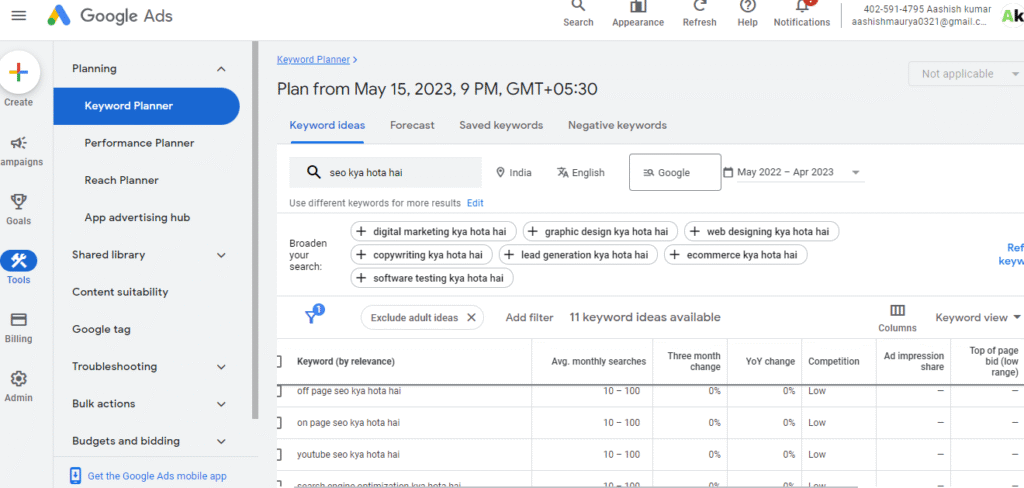Image resolution: width=1024 pixels, height=488 pixels.
Task: Switch to Forecast tab
Action: [412, 125]
